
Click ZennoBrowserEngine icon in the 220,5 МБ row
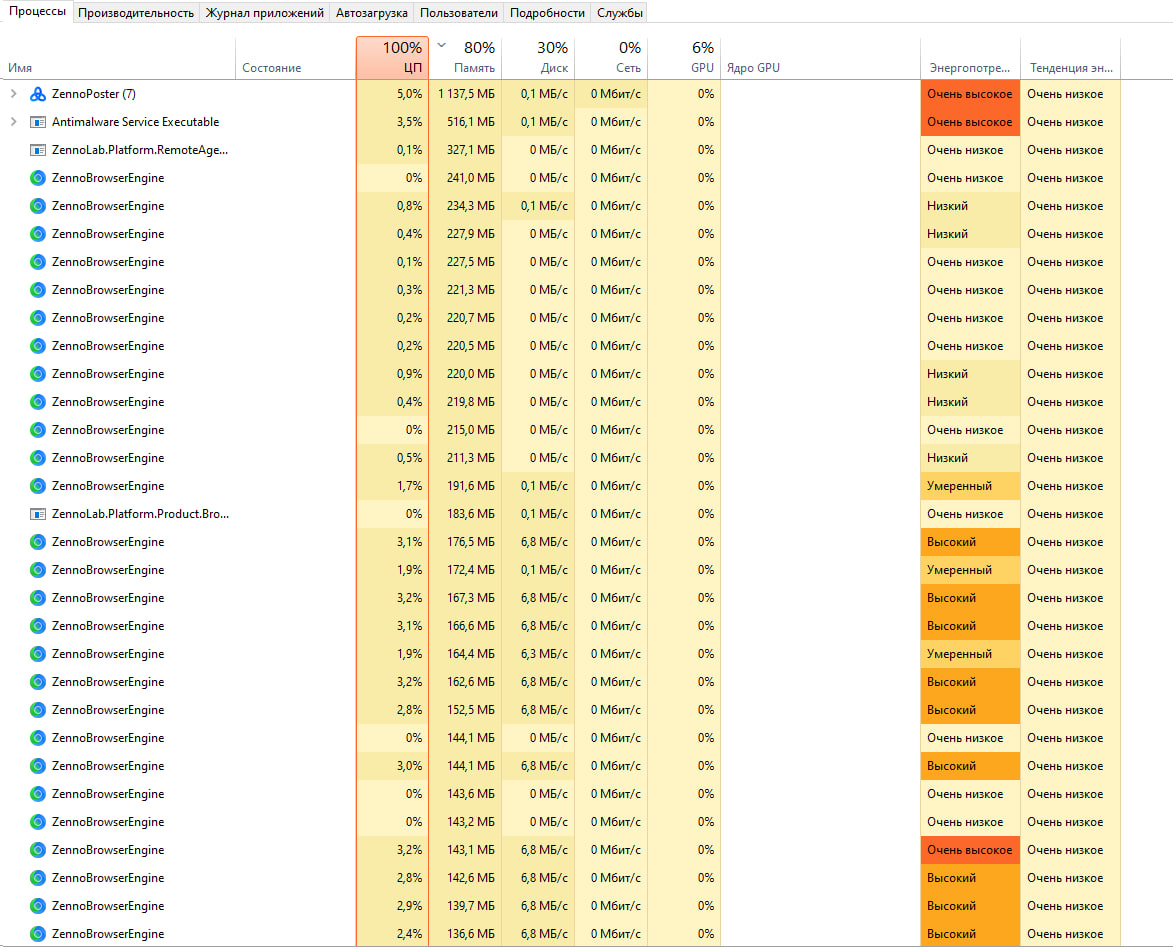tap(38, 346)
